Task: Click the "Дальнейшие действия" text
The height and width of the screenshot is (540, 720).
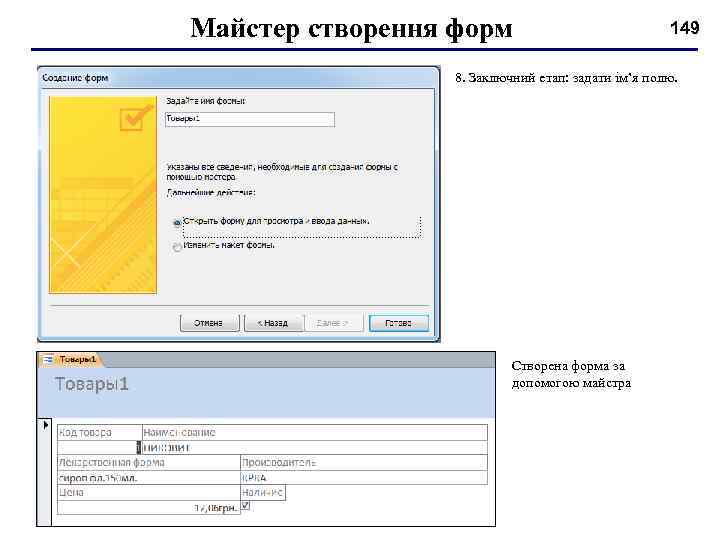Action: coord(211,193)
